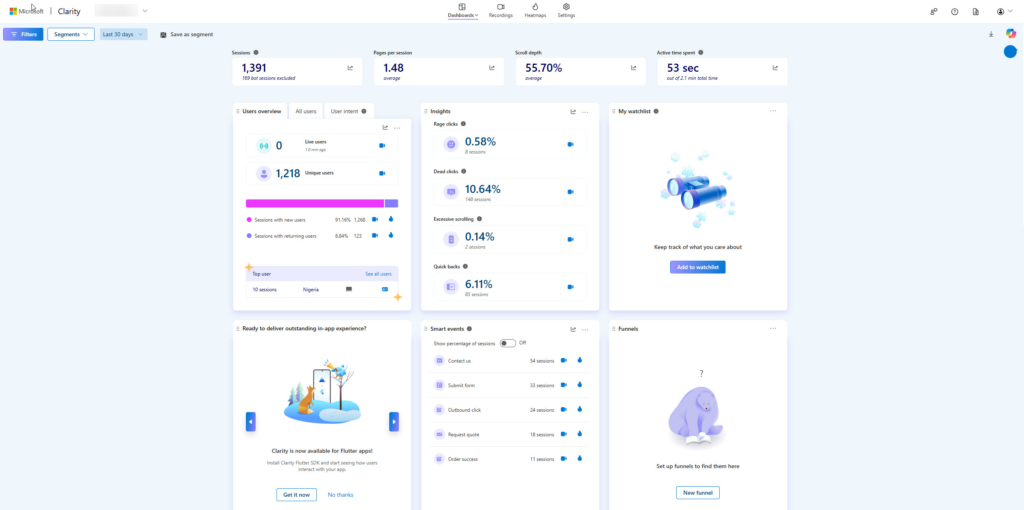Open heatmap for sessions with returning users

point(391,235)
